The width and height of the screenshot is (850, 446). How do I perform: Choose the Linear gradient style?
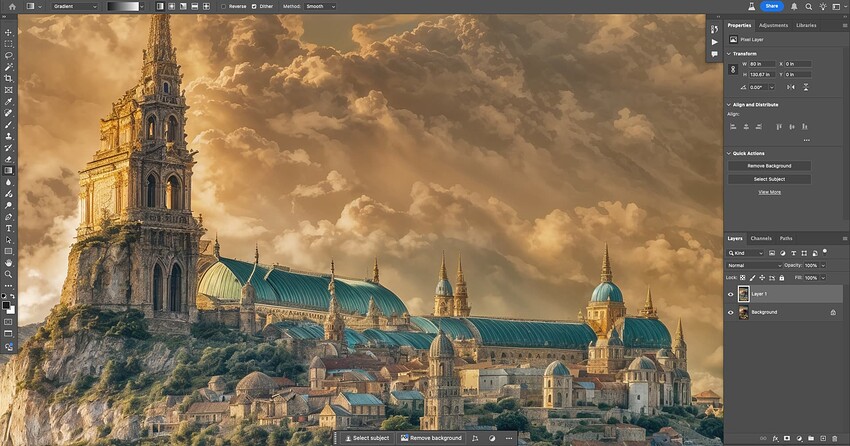click(160, 7)
